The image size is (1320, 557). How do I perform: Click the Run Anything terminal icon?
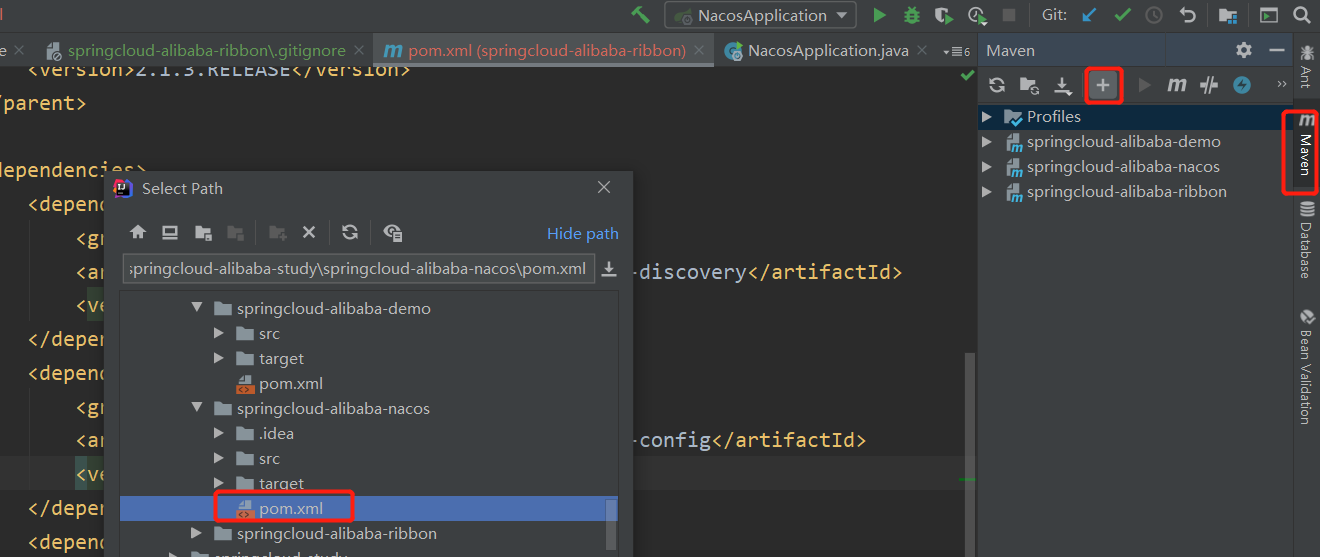click(1268, 15)
